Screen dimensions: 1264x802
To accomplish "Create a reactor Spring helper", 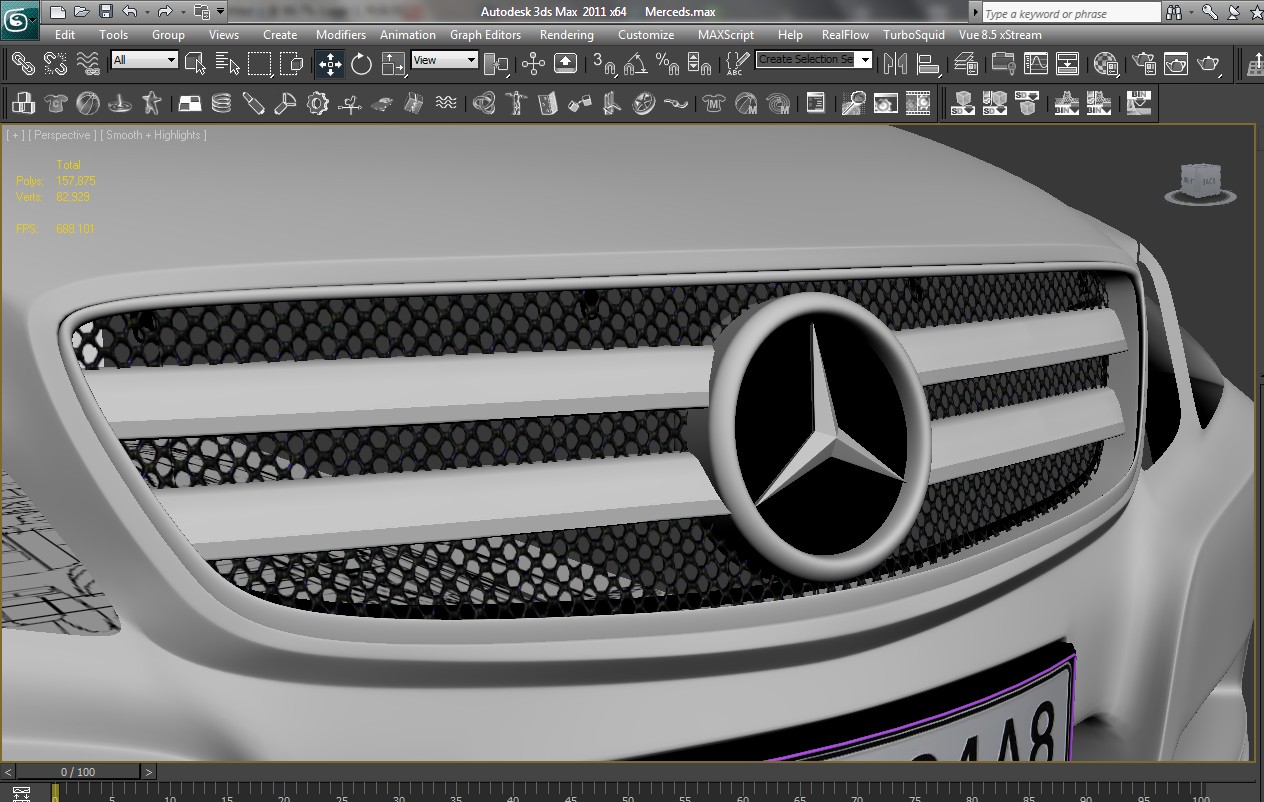I will [222, 103].
